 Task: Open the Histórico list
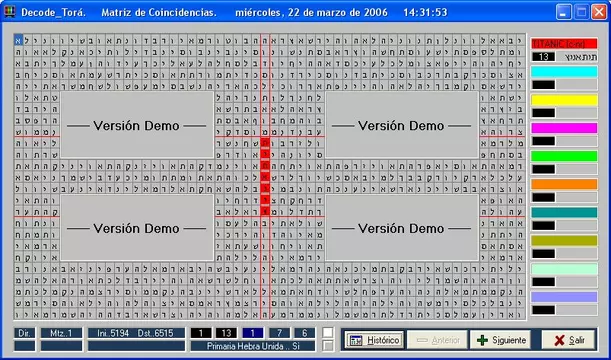click(374, 340)
